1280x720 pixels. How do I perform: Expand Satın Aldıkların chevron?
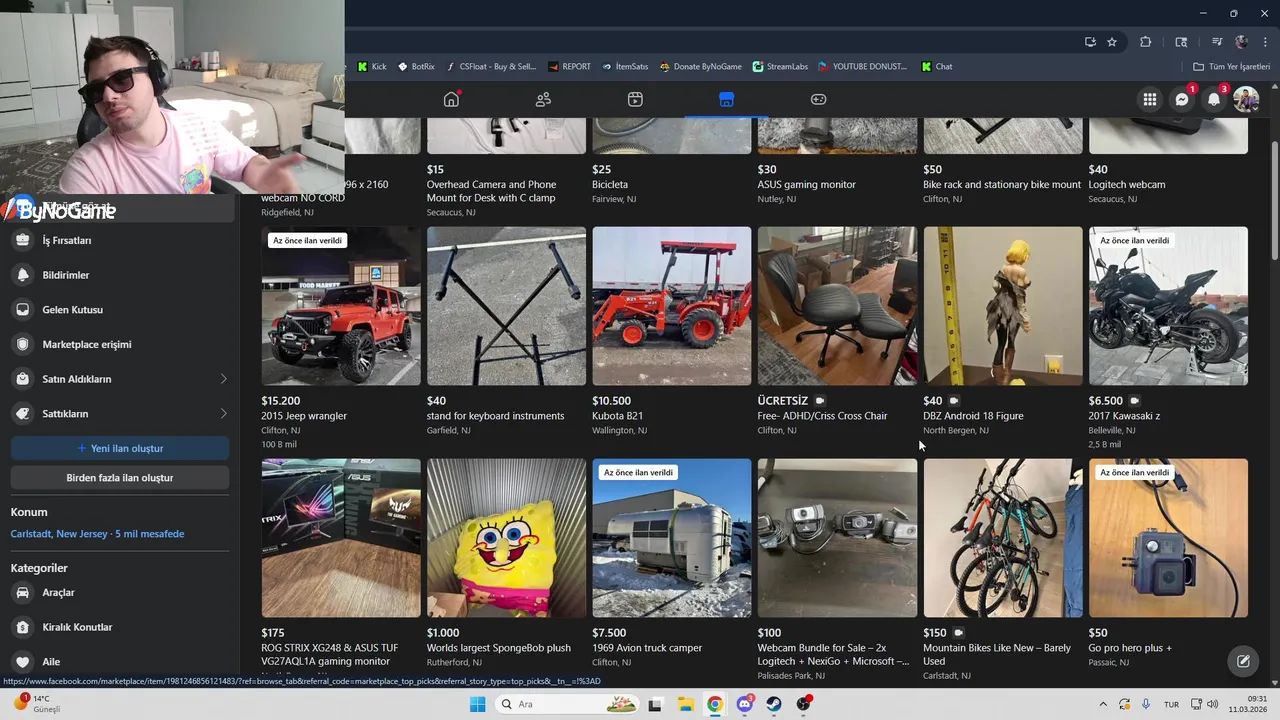tap(223, 379)
